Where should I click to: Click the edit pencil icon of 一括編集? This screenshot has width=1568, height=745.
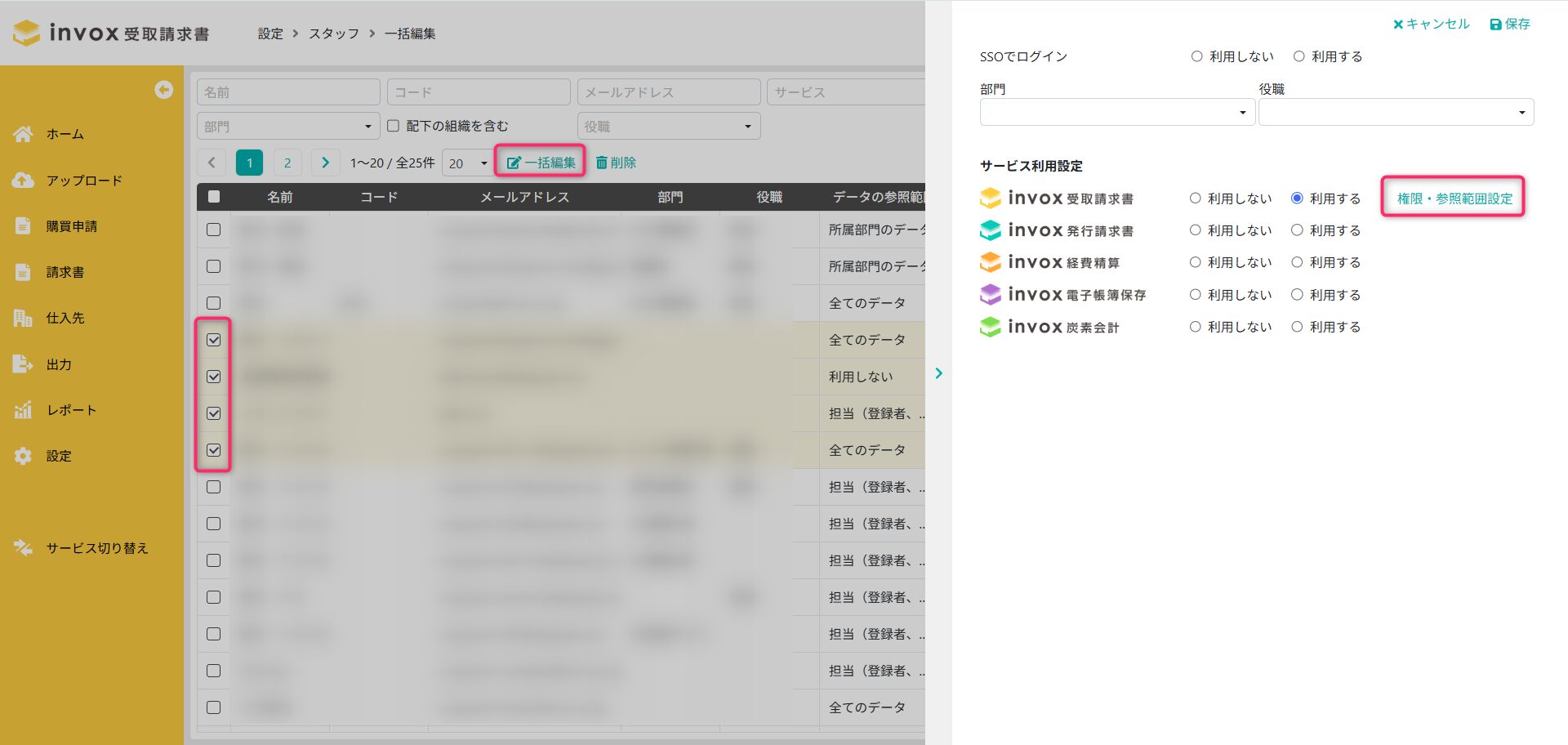point(514,163)
